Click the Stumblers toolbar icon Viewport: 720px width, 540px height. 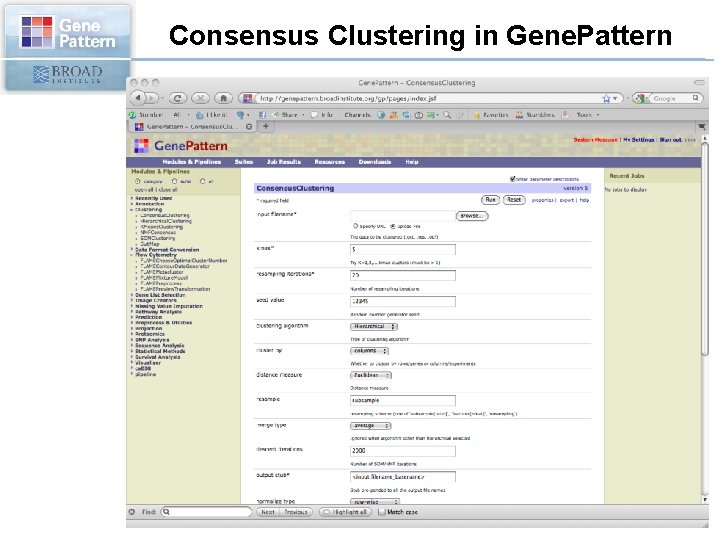(x=519, y=115)
